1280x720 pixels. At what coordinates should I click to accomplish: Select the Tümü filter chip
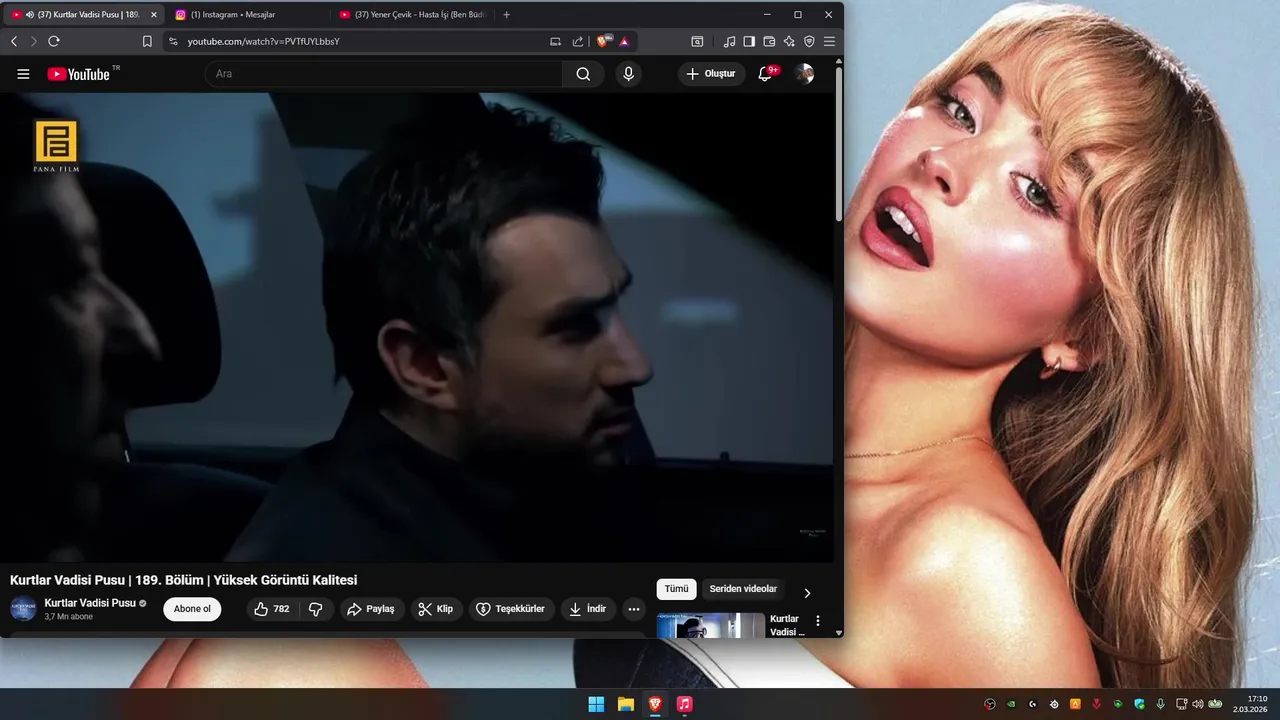pos(677,589)
